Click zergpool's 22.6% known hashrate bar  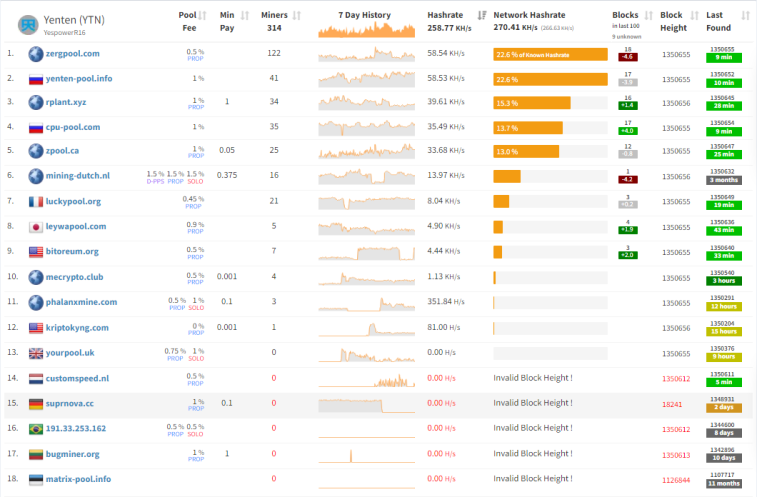pyautogui.click(x=550, y=55)
